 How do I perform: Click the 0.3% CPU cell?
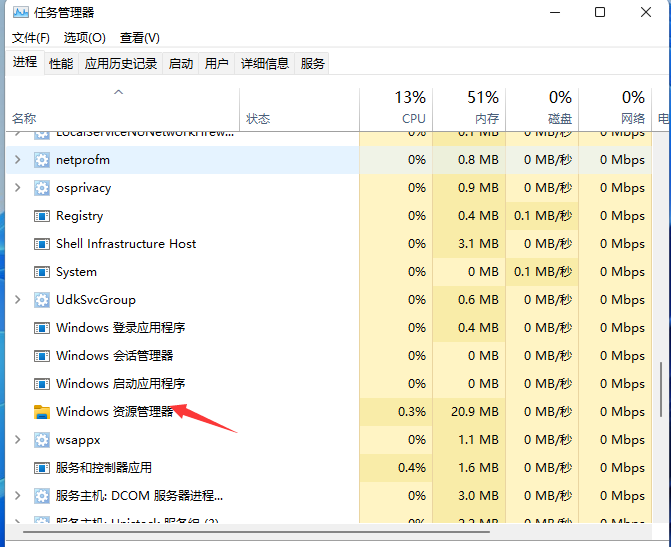[396, 412]
